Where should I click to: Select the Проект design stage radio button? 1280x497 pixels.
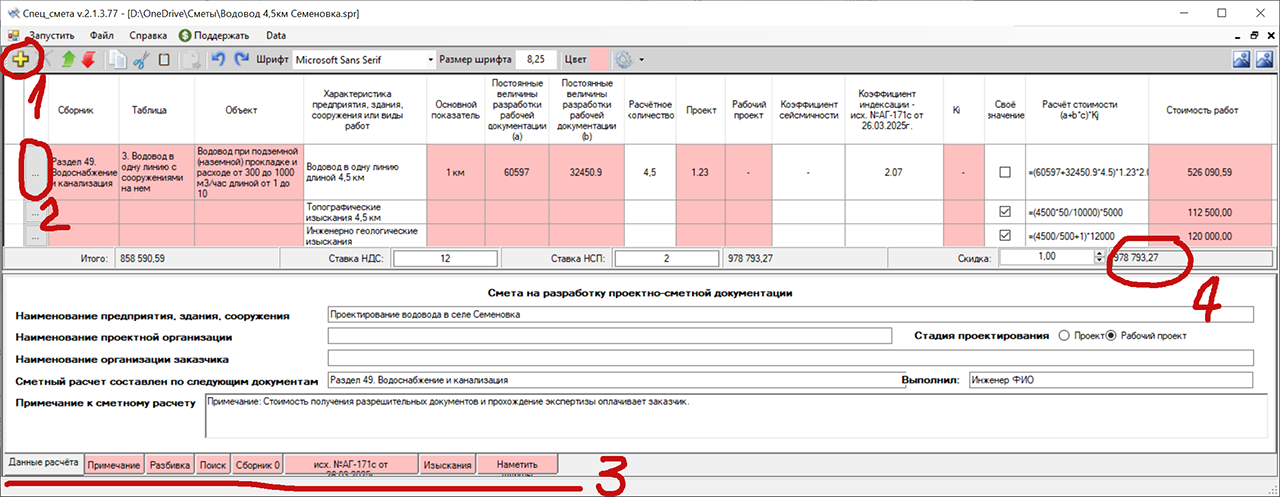(1063, 336)
